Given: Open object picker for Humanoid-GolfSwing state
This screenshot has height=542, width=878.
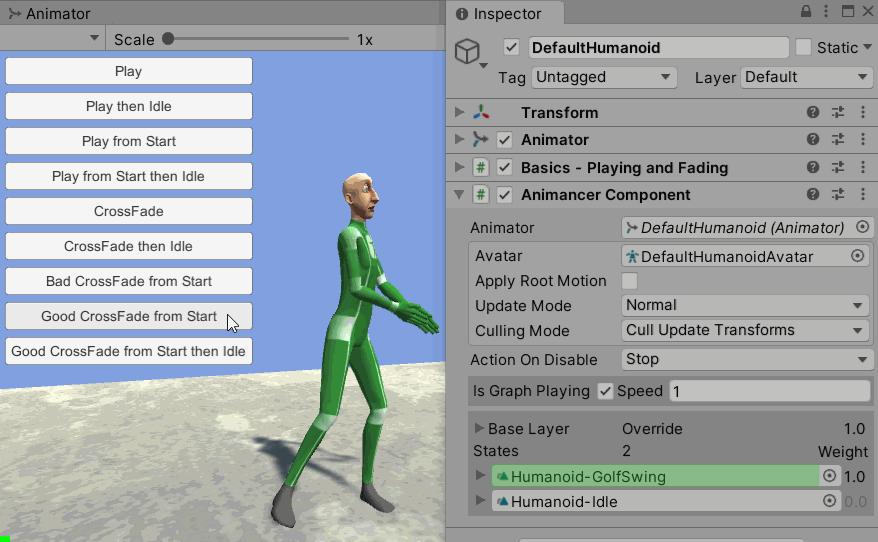Looking at the screenshot, I should tap(829, 476).
